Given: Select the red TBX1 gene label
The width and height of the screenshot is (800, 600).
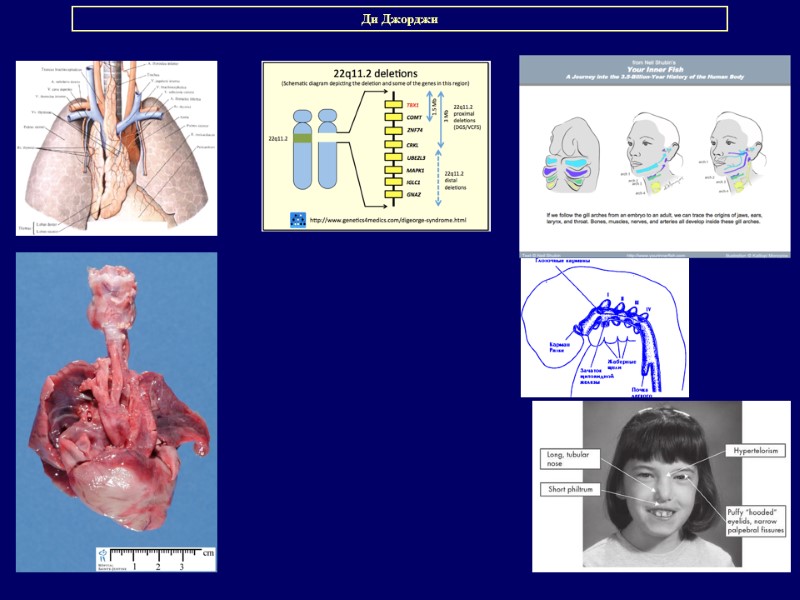Looking at the screenshot, I should 415,104.
